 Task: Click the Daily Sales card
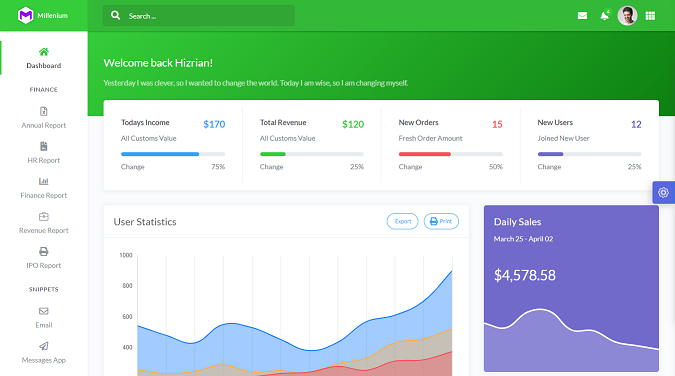tap(571, 288)
